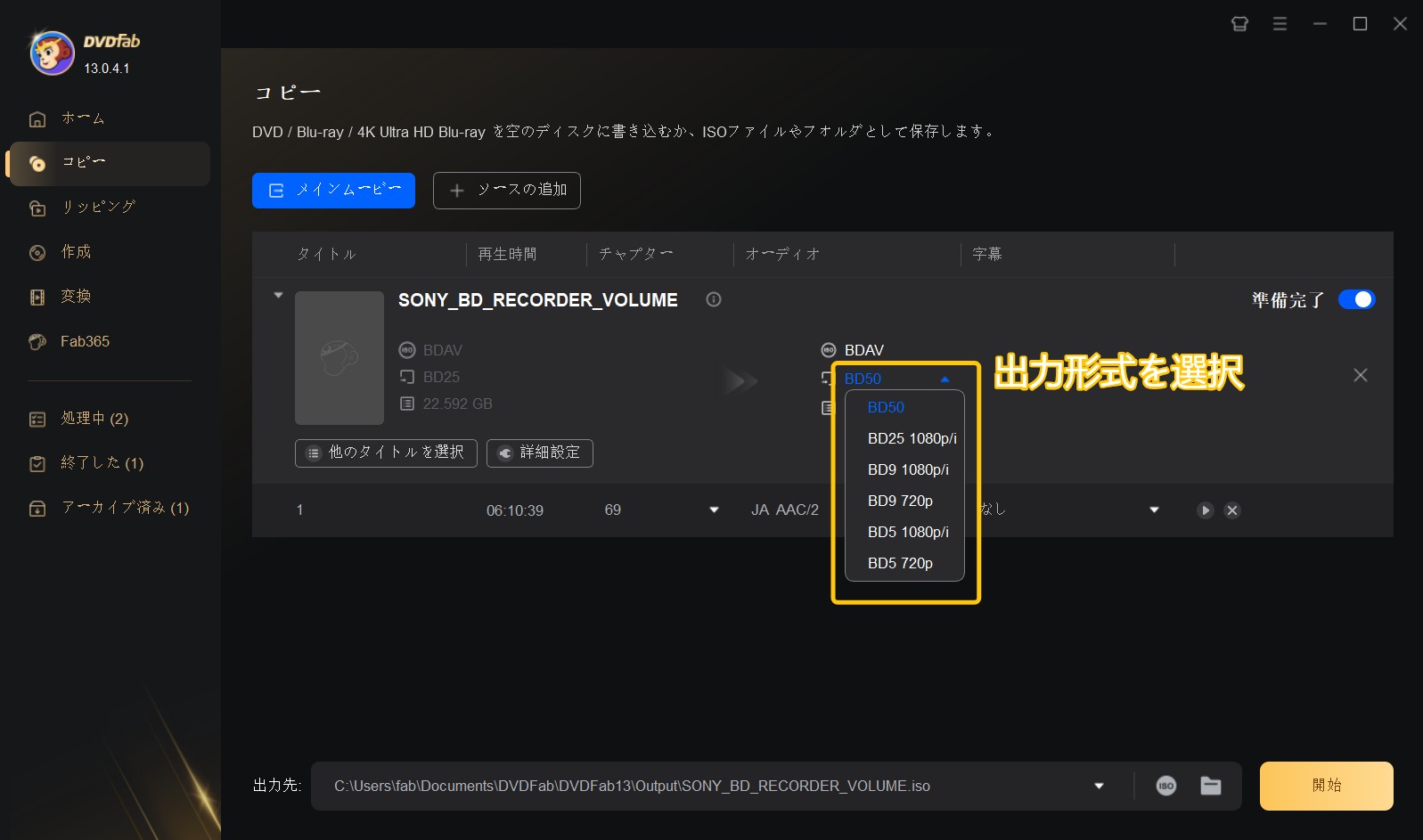This screenshot has width=1423, height=840.
Task: Click the 開始 start button
Action: 1326,786
